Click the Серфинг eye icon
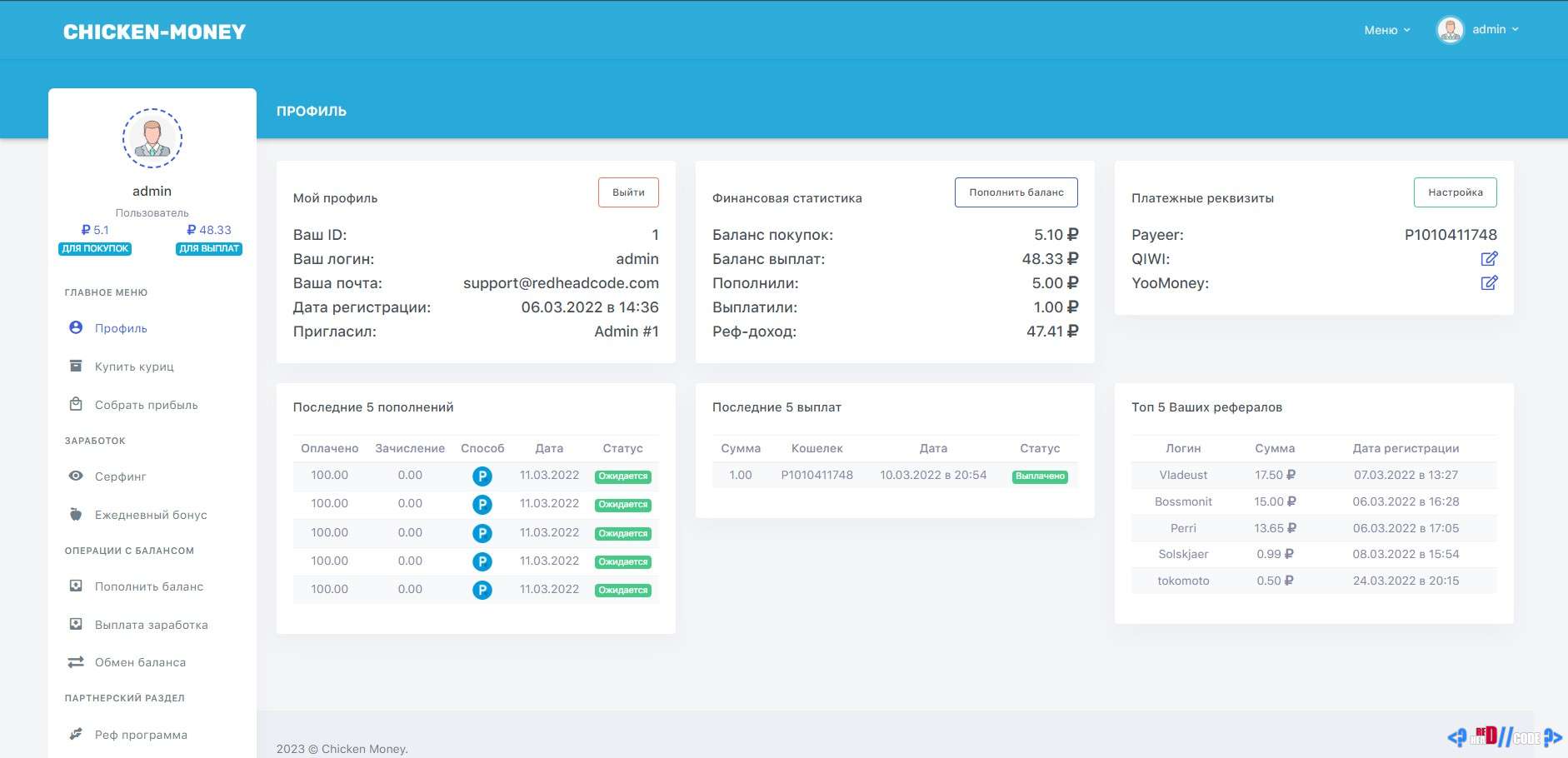1568x758 pixels. click(x=76, y=476)
